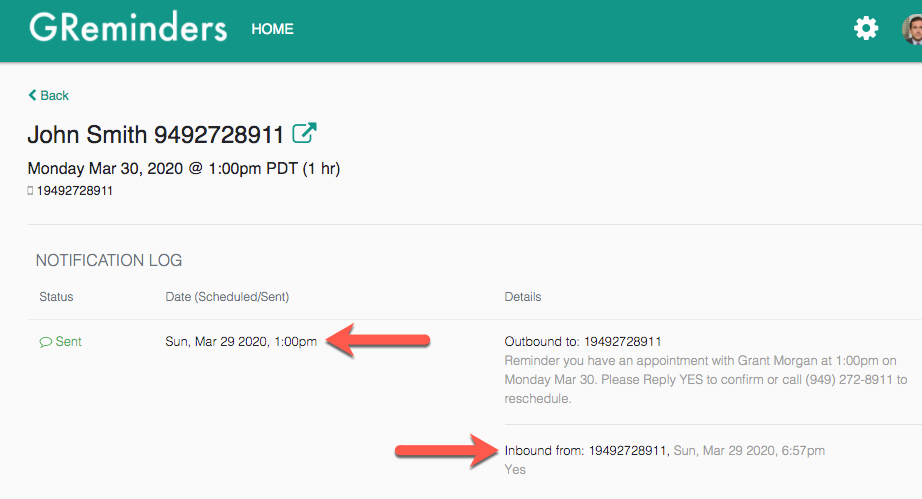Click the reminder message body text
Screen dimensions: 922x499
[x=706, y=379]
